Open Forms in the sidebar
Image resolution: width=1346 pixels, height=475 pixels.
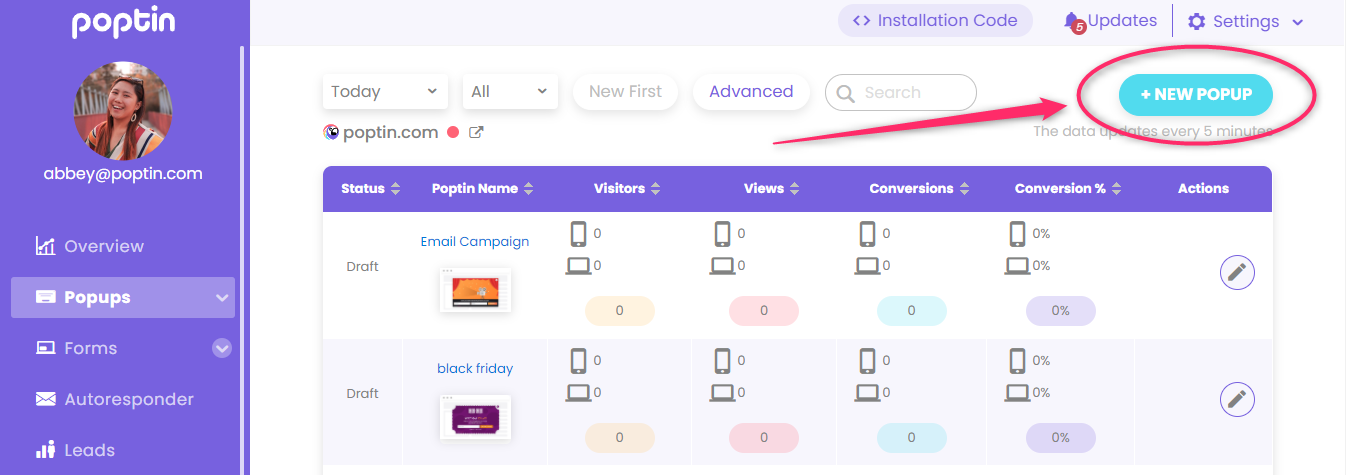point(91,348)
